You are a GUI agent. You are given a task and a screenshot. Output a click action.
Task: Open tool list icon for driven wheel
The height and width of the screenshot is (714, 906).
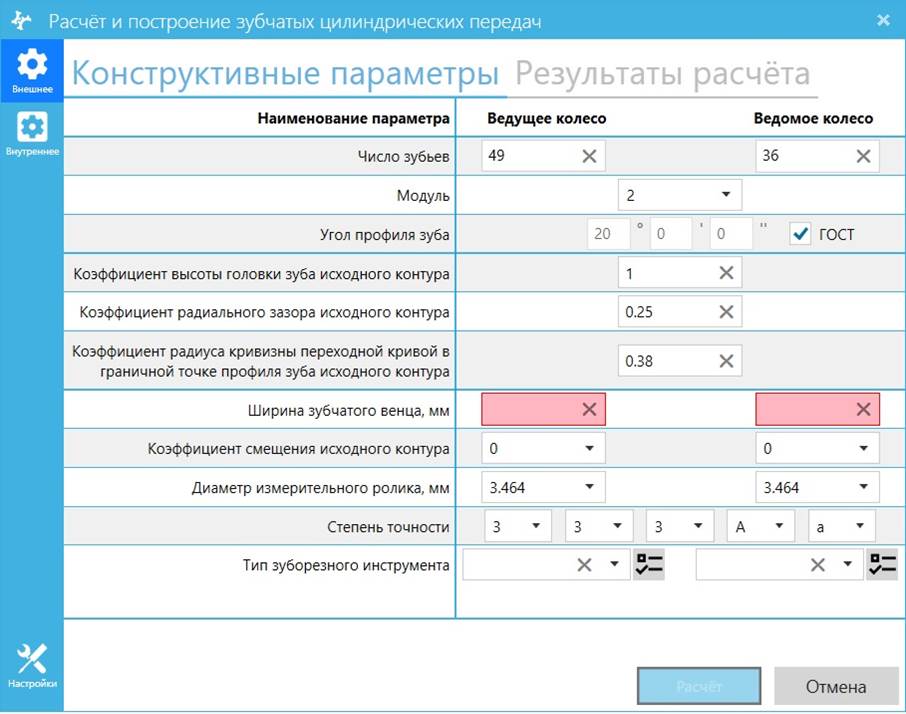click(x=882, y=565)
